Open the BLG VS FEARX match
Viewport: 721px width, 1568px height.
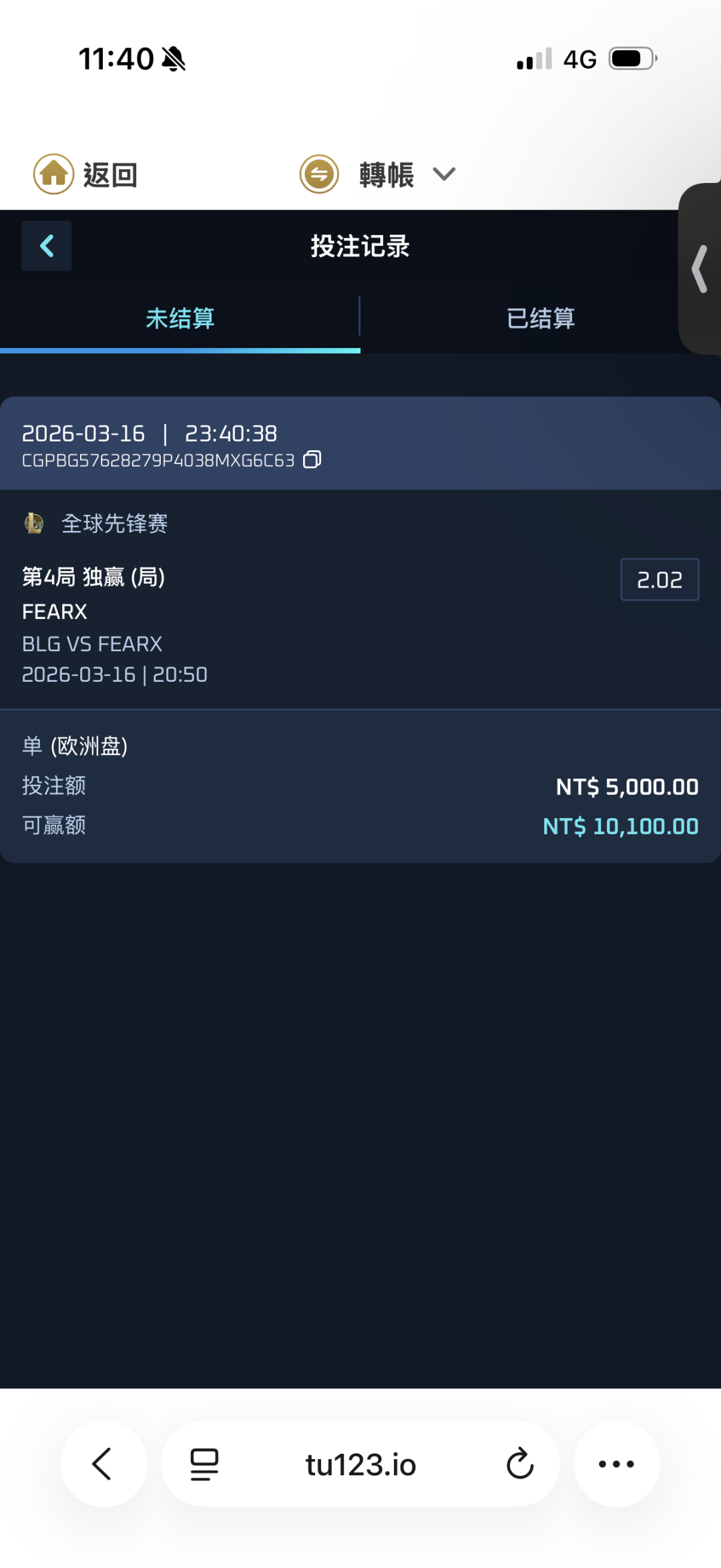(x=92, y=644)
